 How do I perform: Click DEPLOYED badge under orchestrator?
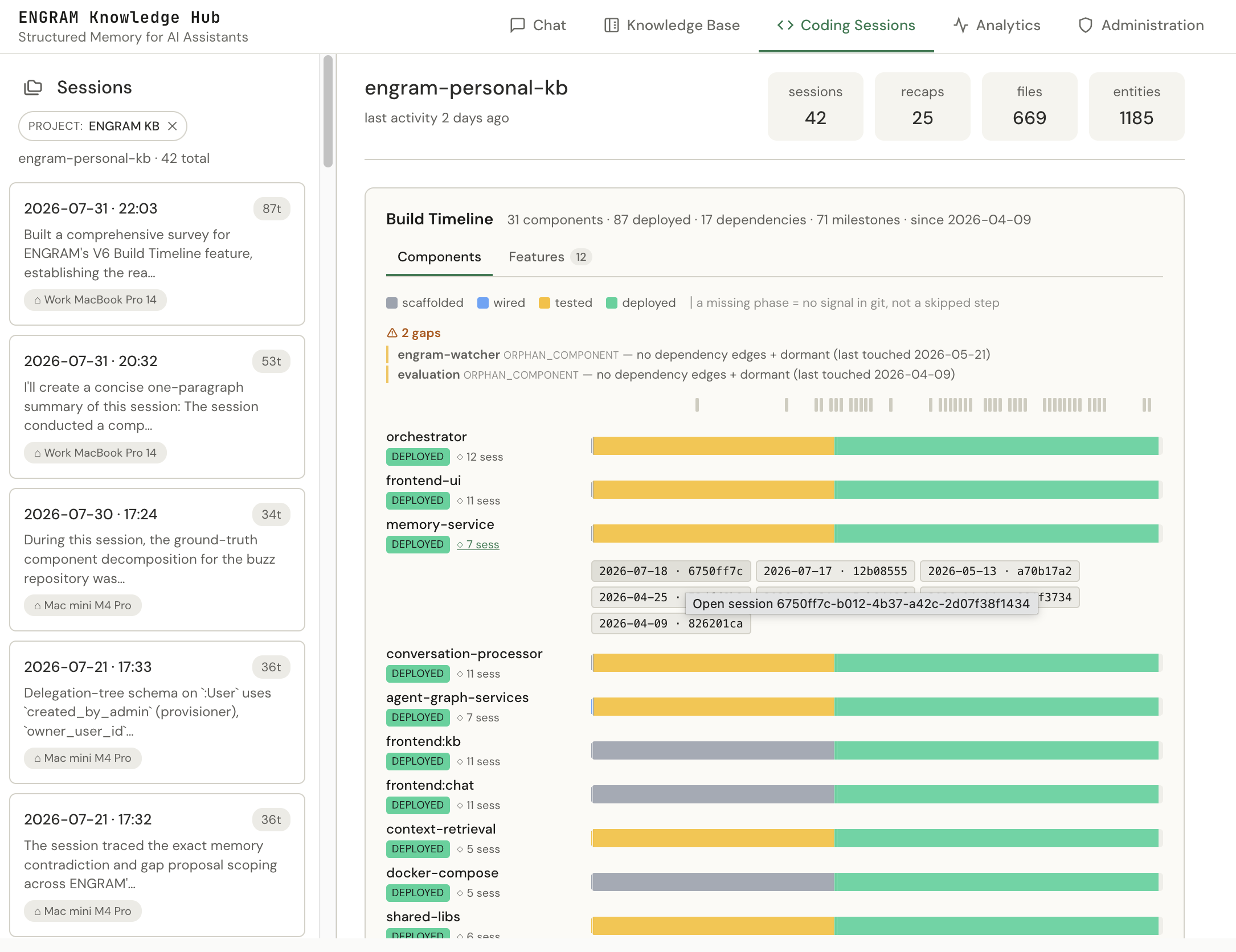(x=418, y=457)
